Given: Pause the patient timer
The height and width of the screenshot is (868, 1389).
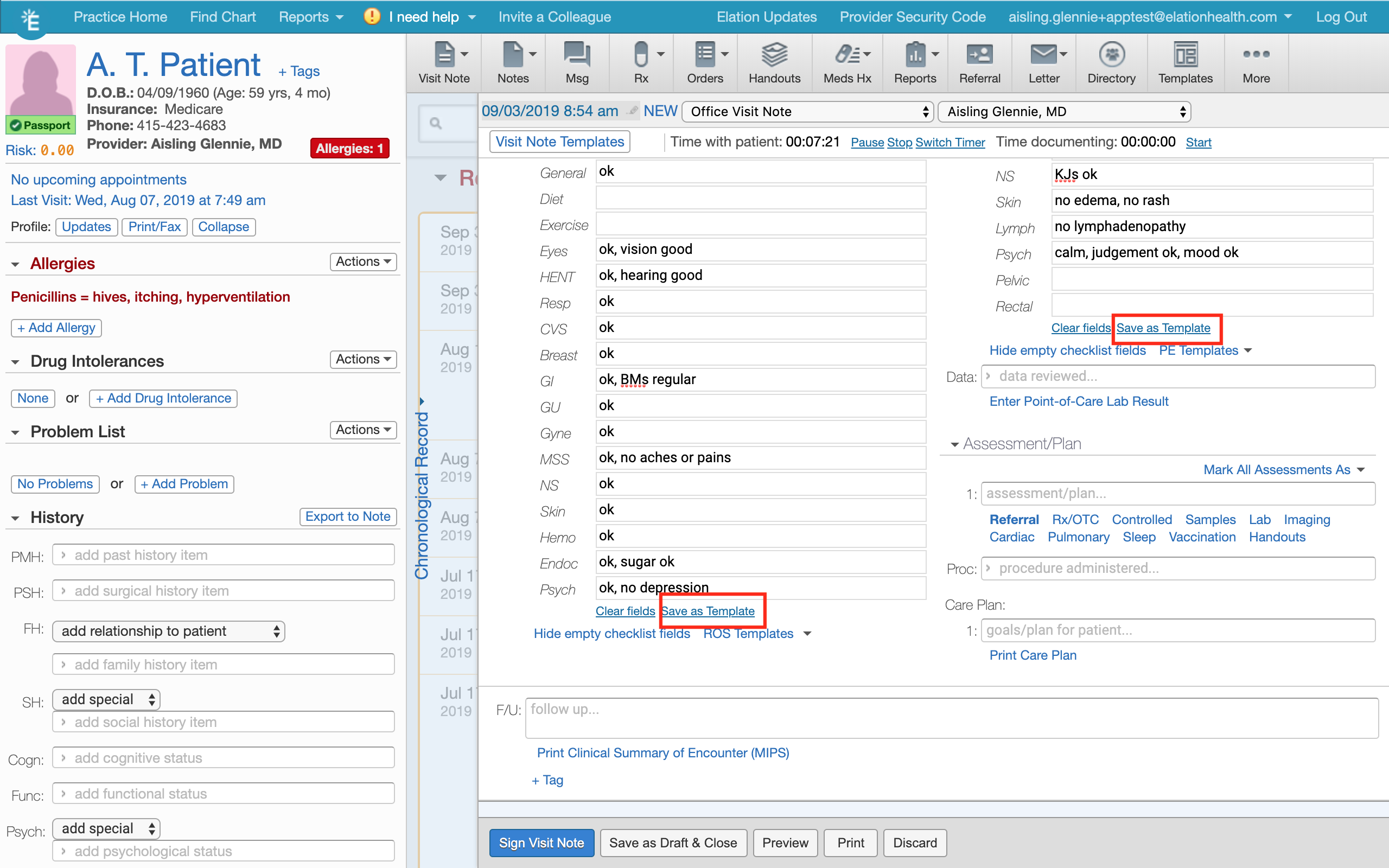Looking at the screenshot, I should tap(866, 142).
